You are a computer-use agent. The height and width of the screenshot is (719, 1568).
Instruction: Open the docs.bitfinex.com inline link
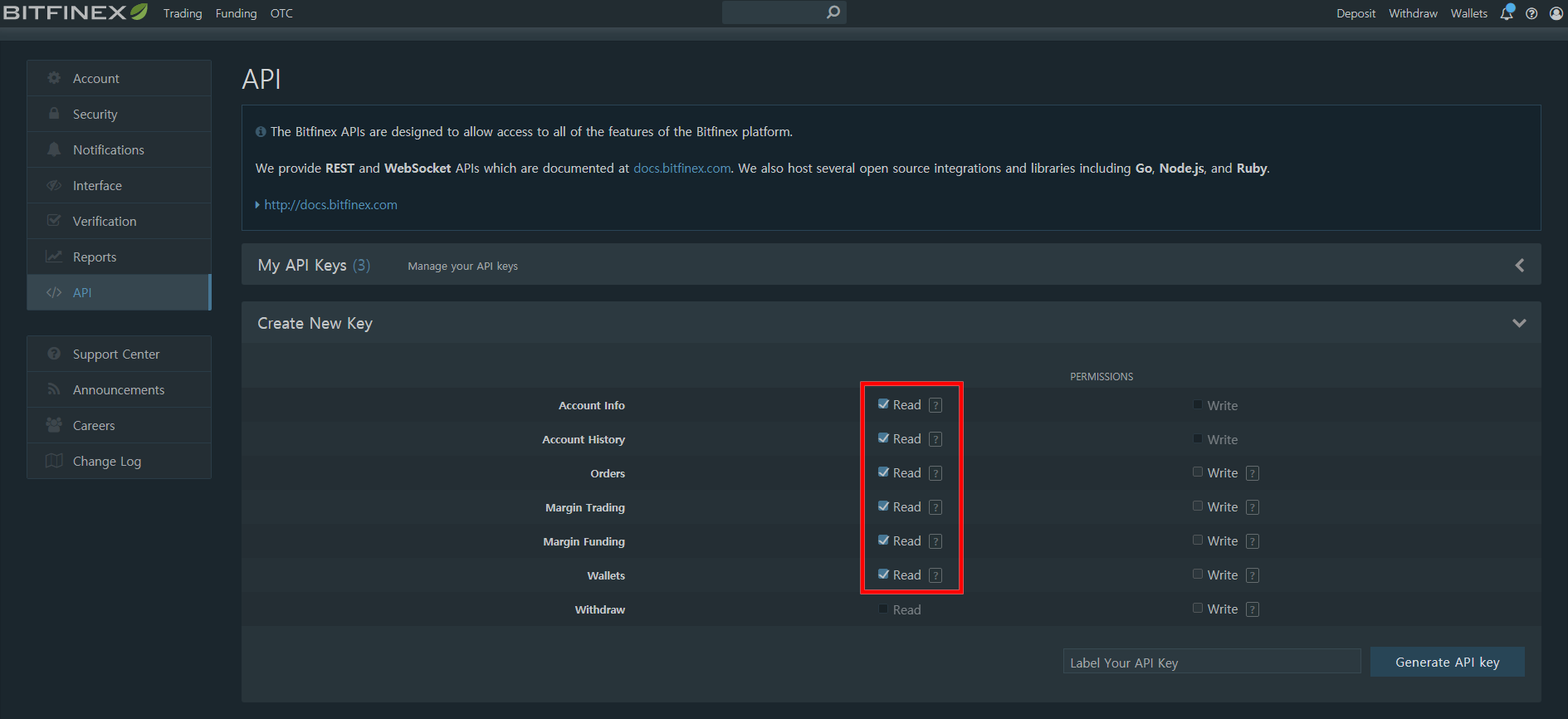point(682,168)
